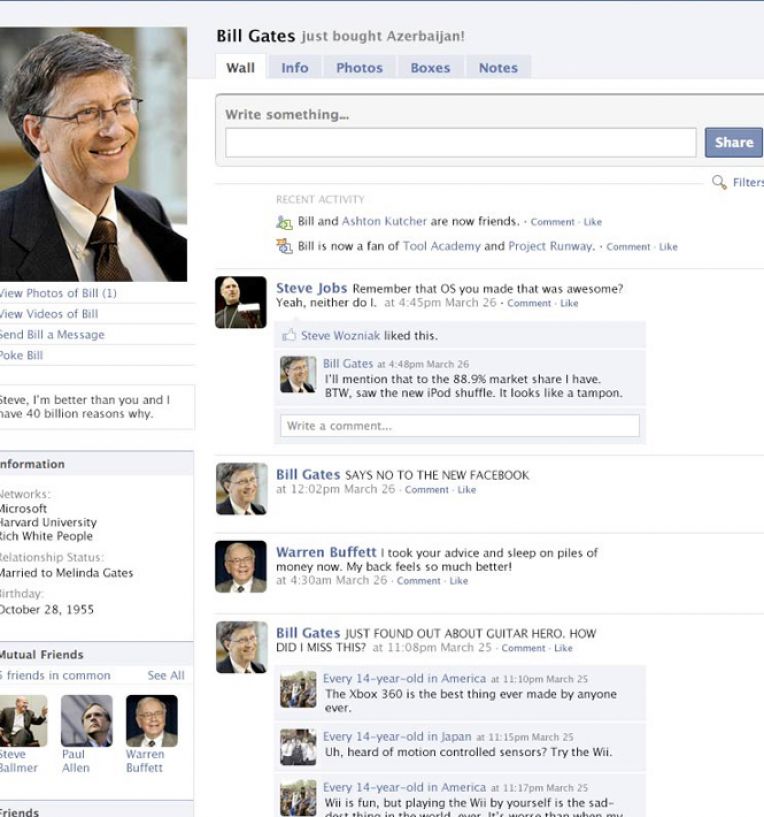Click the Married to Melinda Gates text

pyautogui.click(x=66, y=573)
